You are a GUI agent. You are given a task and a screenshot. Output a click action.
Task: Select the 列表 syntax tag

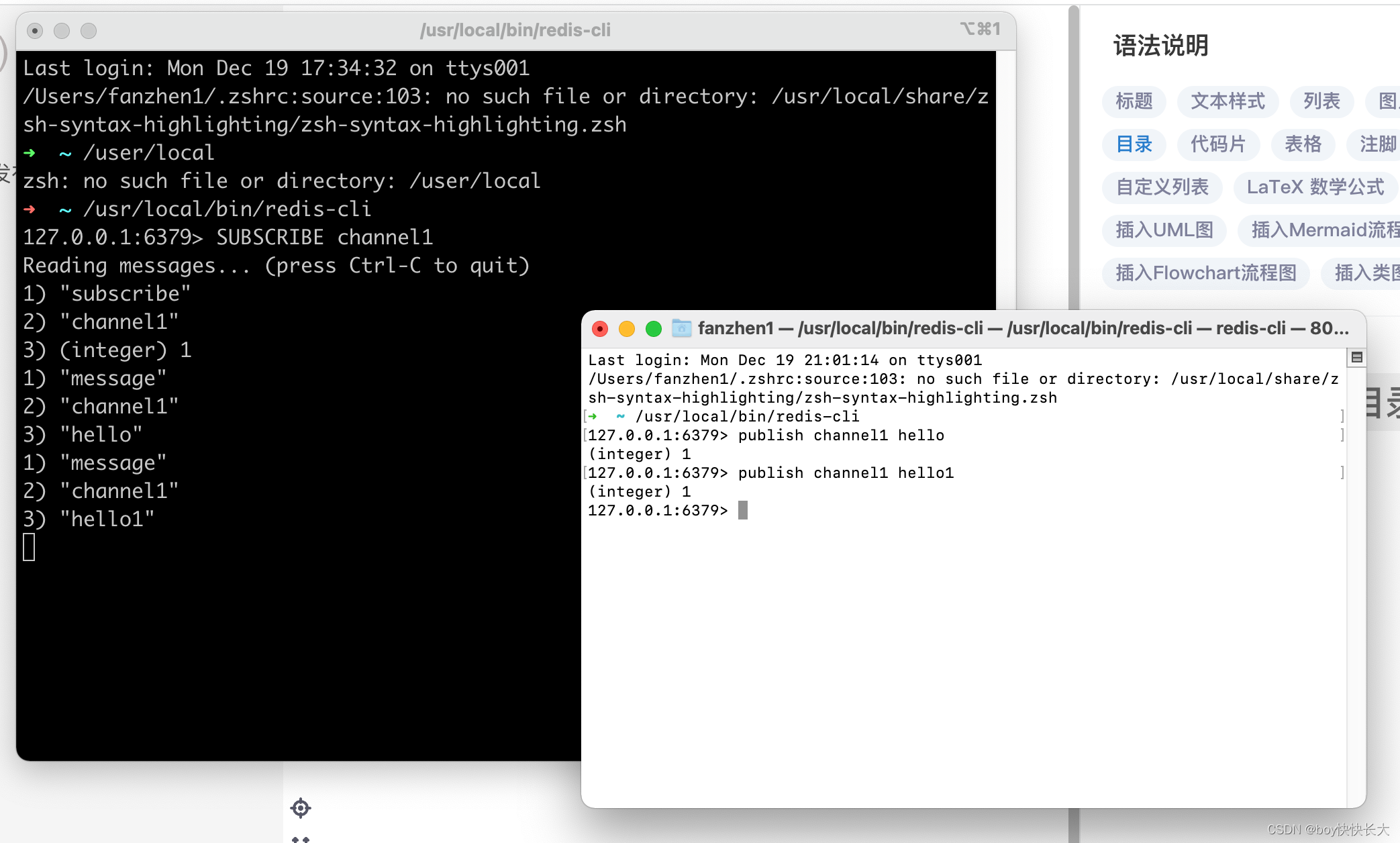click(1321, 101)
